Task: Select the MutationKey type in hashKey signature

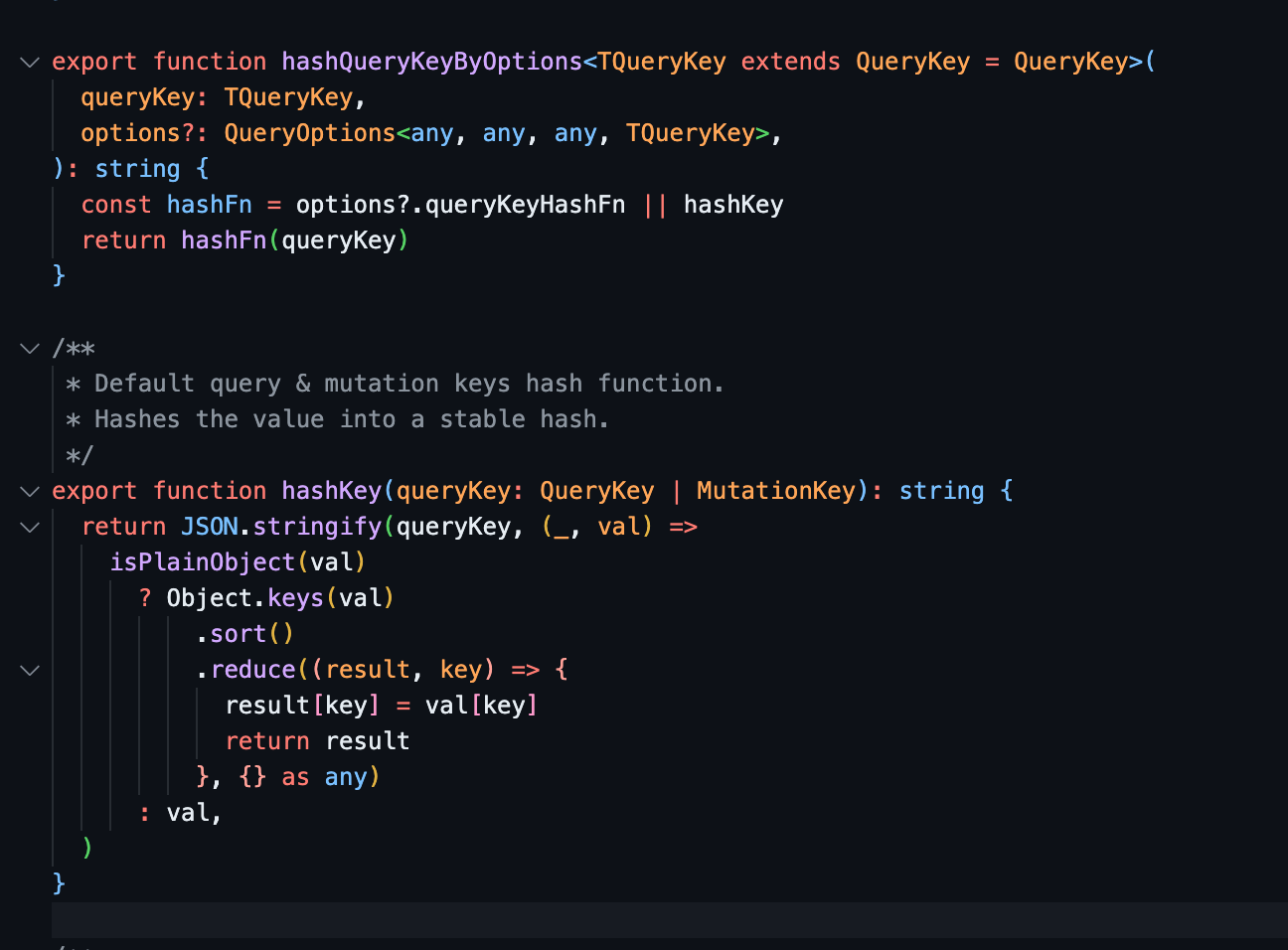Action: click(x=775, y=491)
